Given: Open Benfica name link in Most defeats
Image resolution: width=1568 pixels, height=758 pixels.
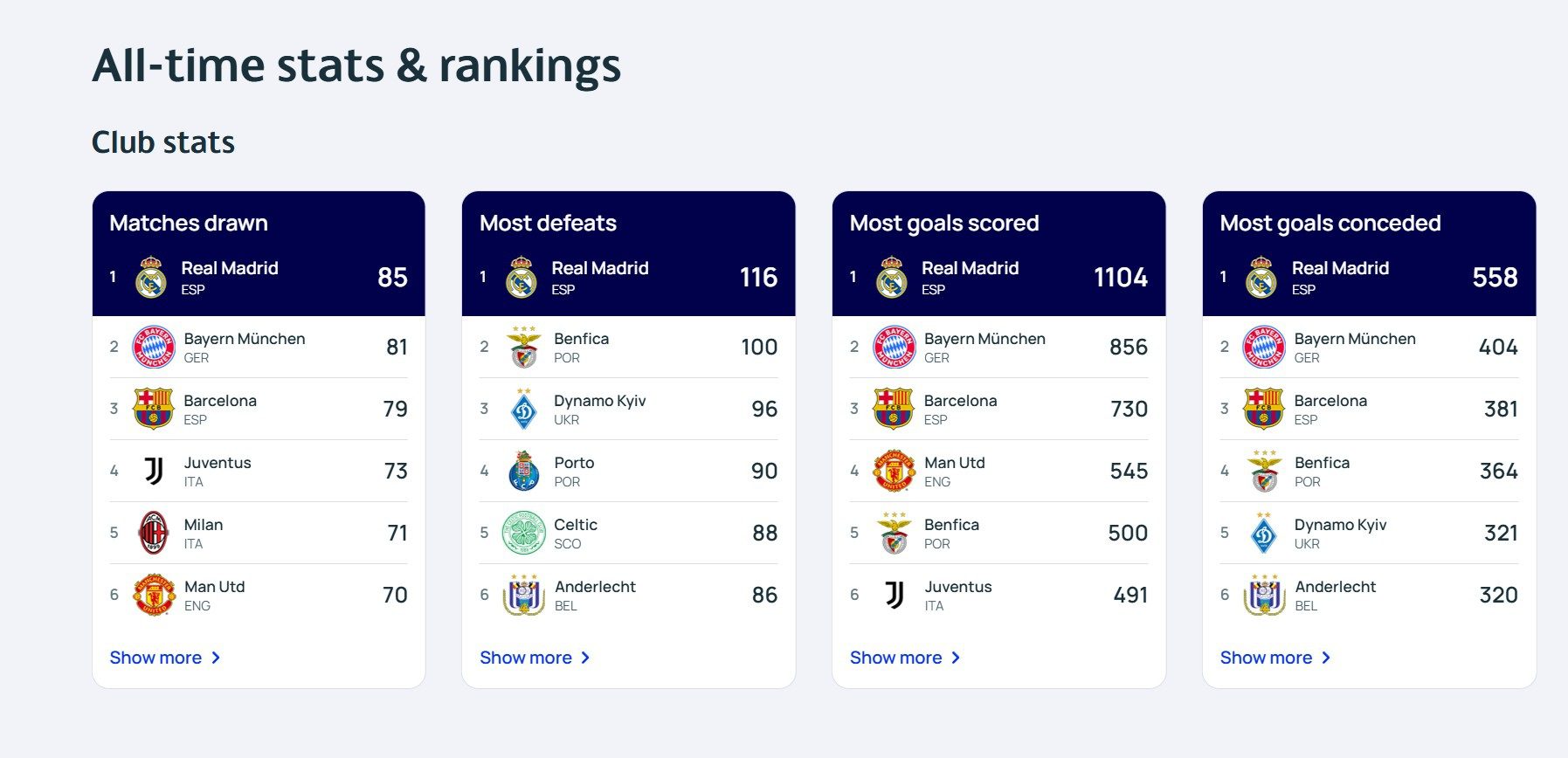Looking at the screenshot, I should 581,339.
